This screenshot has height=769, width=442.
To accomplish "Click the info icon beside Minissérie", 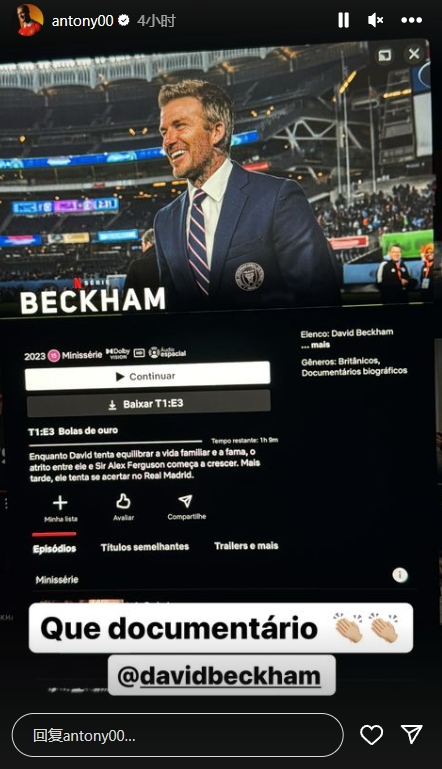I will 400,574.
